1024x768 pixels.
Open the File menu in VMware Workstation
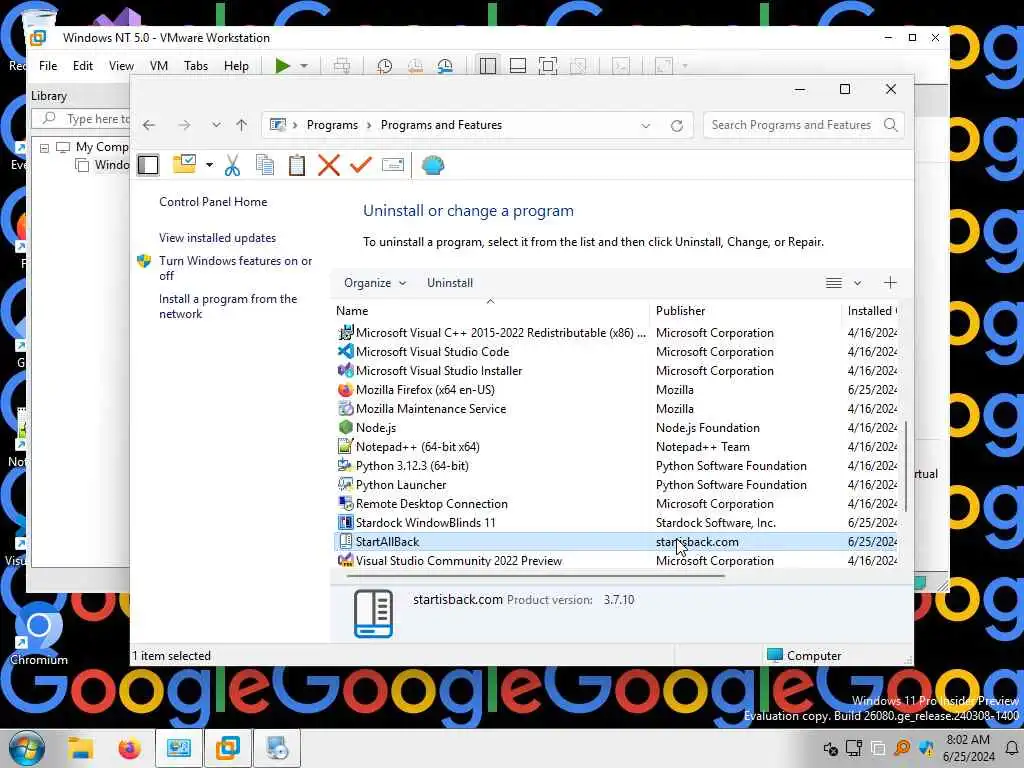pyautogui.click(x=48, y=66)
